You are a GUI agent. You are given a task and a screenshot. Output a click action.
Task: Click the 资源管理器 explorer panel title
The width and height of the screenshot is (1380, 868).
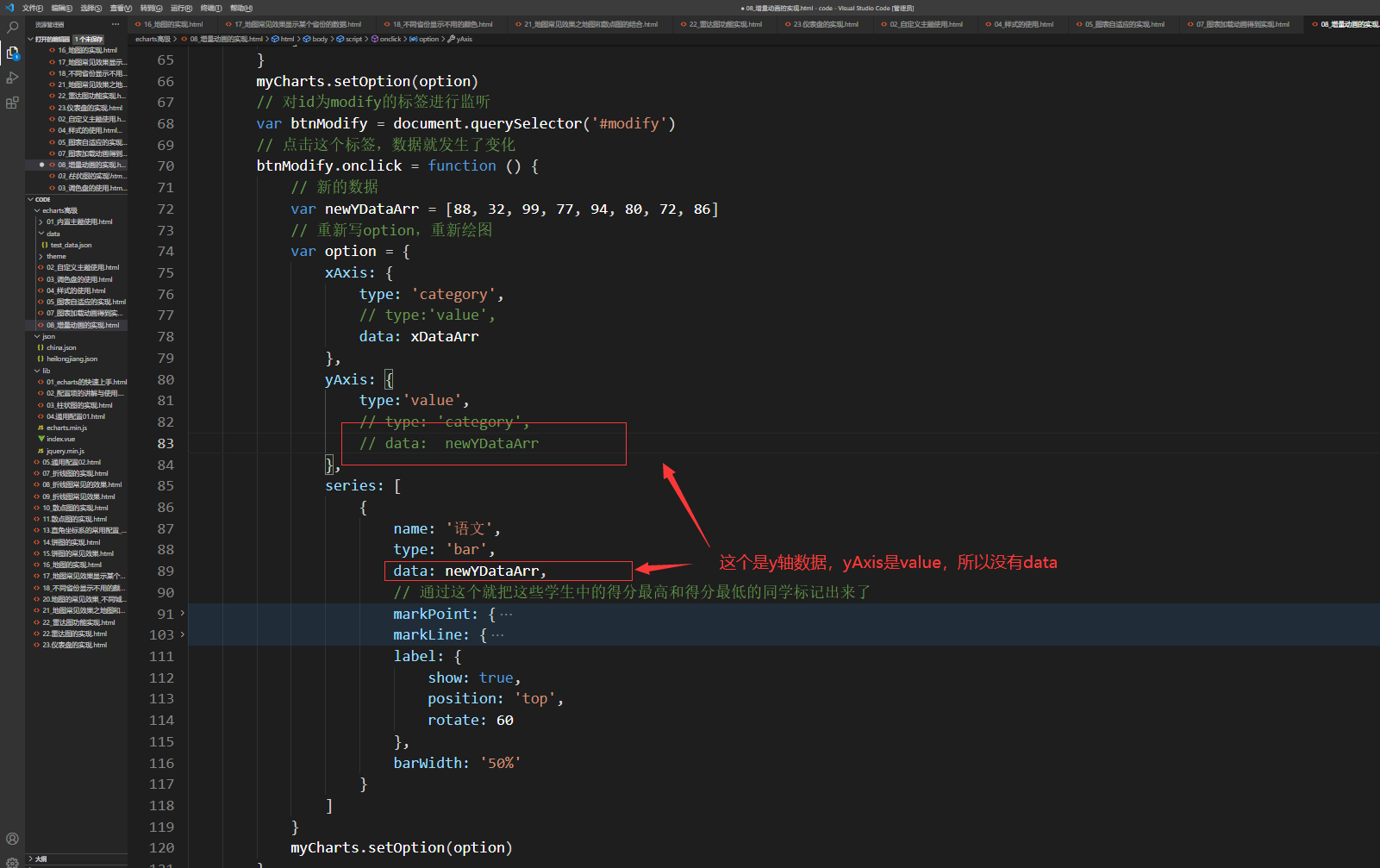50,25
